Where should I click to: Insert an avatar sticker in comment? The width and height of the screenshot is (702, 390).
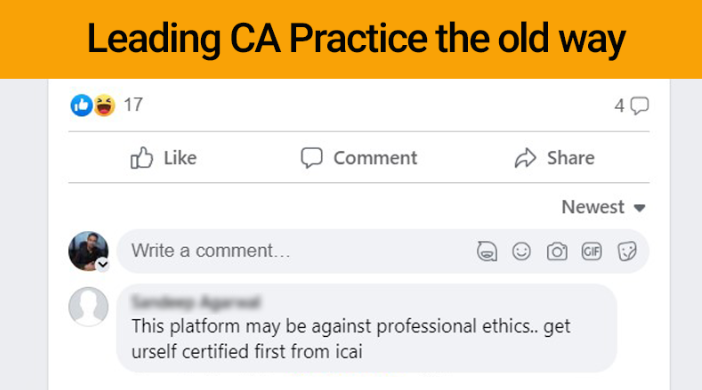tap(487, 251)
